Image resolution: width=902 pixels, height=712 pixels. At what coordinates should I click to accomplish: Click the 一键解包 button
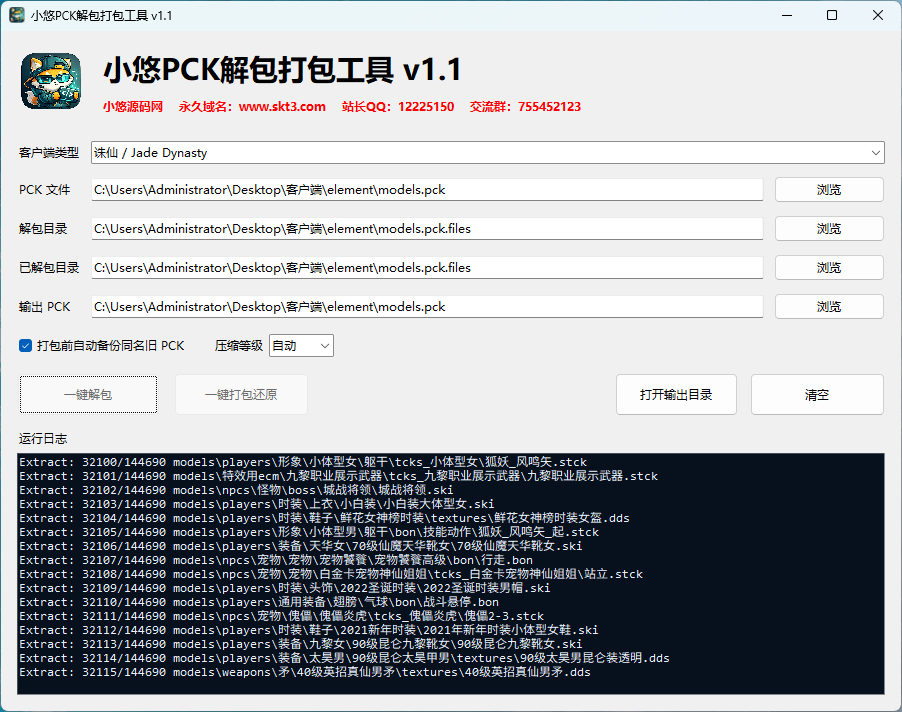click(x=88, y=395)
